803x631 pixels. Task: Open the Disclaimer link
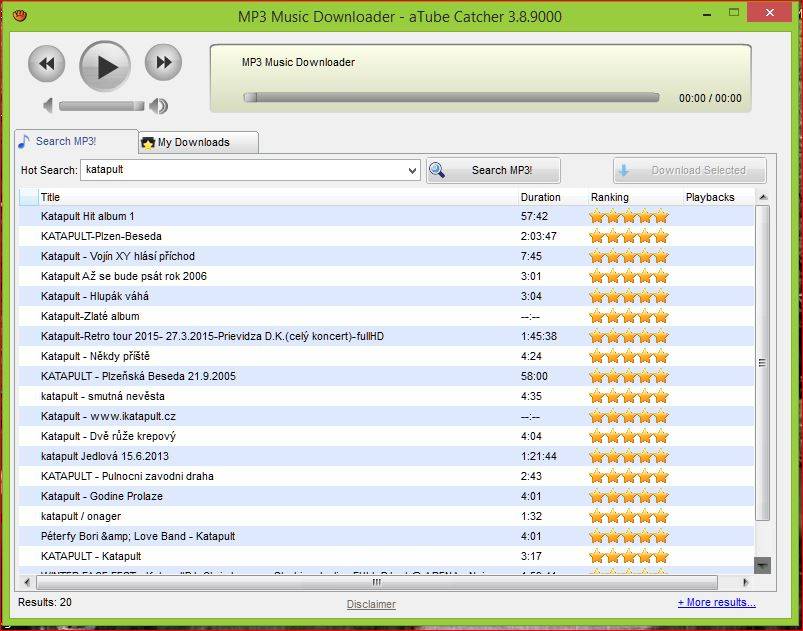click(x=371, y=604)
